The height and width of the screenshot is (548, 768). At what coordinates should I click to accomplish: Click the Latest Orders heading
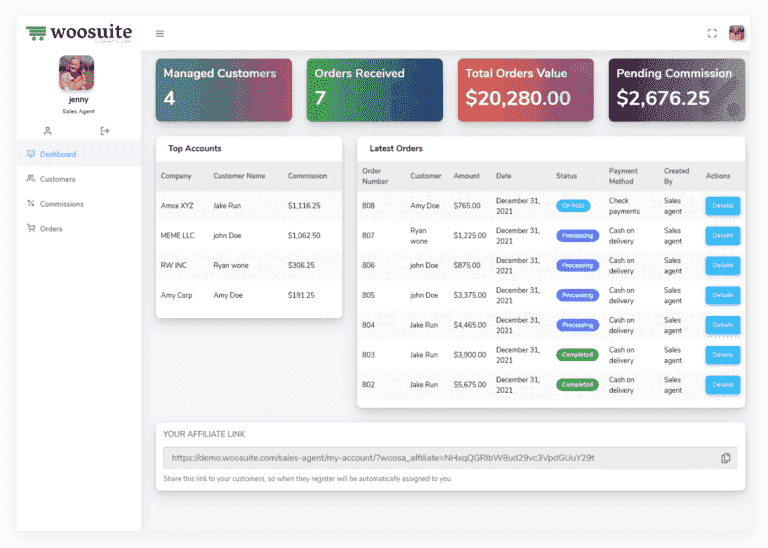(396, 148)
